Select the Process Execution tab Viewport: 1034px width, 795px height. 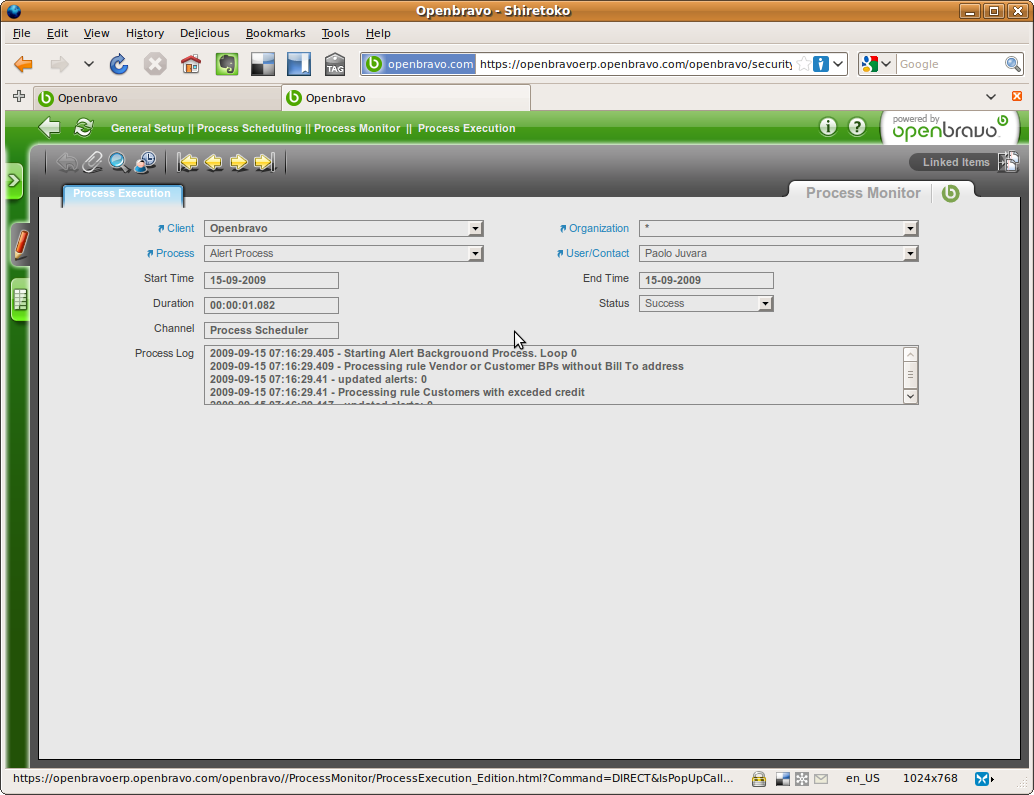[122, 194]
